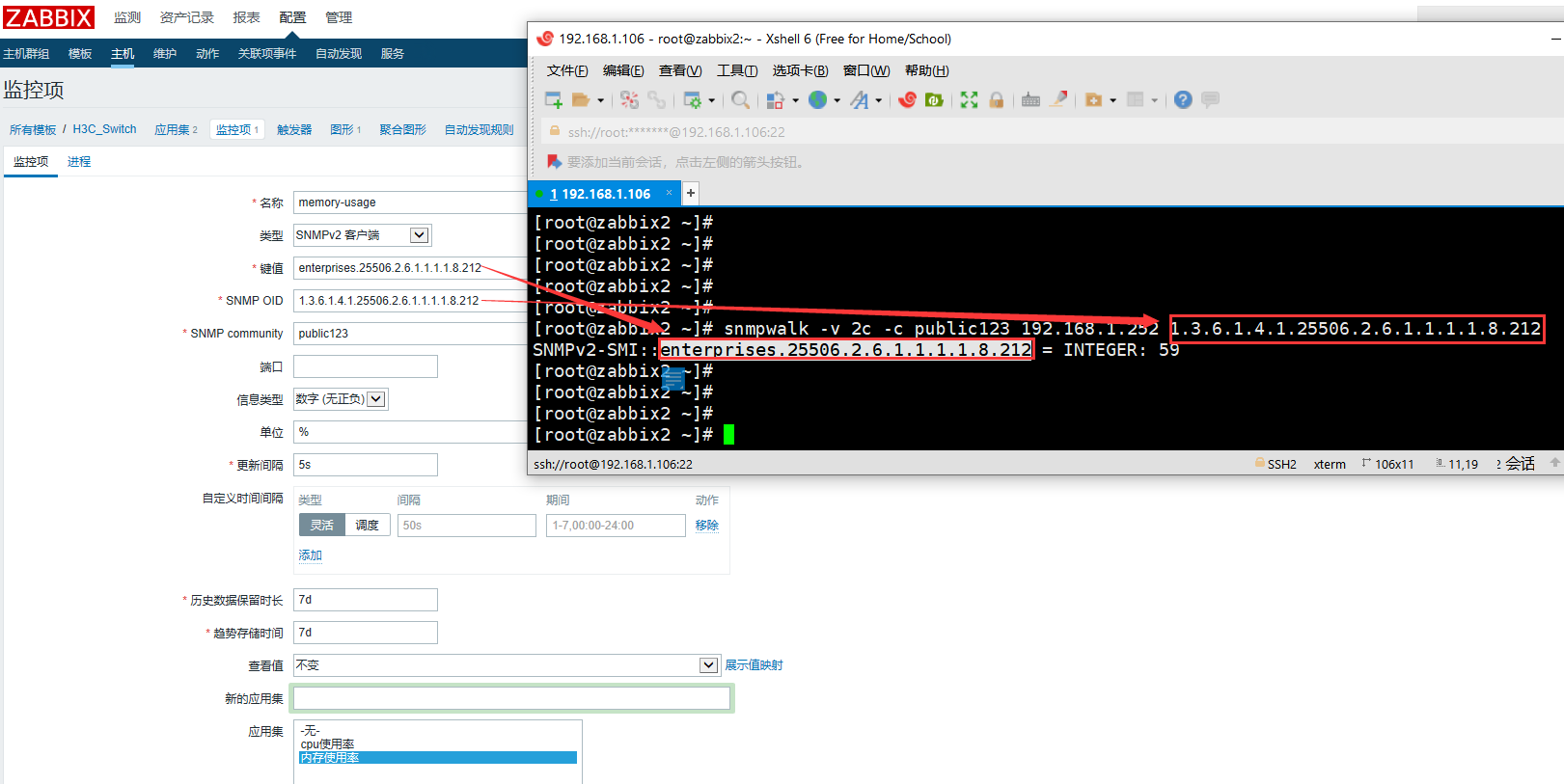Open session properties with the gear window icon
Image resolution: width=1564 pixels, height=784 pixels.
pos(693,99)
